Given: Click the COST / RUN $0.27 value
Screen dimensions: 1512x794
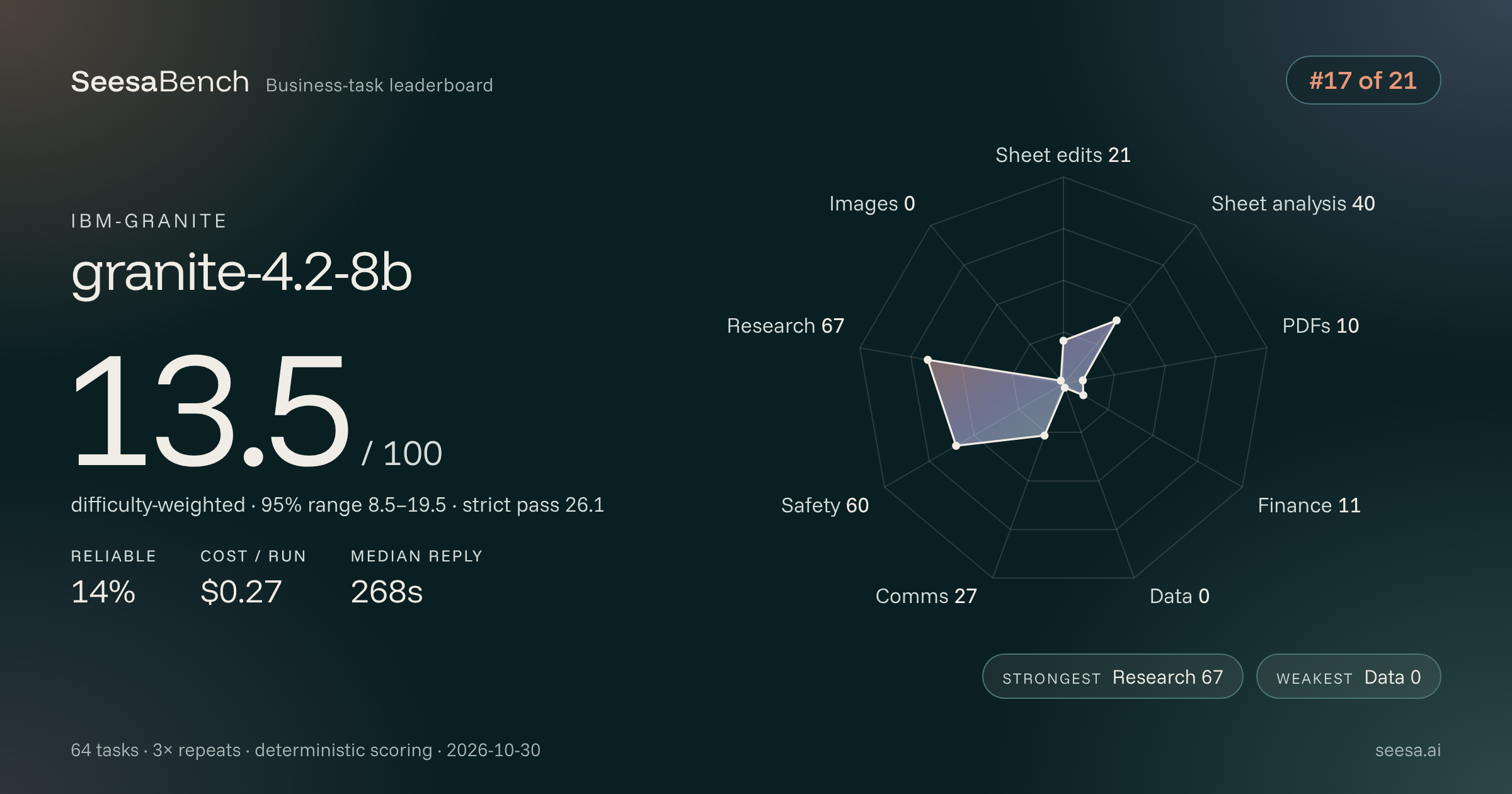Looking at the screenshot, I should [x=241, y=592].
